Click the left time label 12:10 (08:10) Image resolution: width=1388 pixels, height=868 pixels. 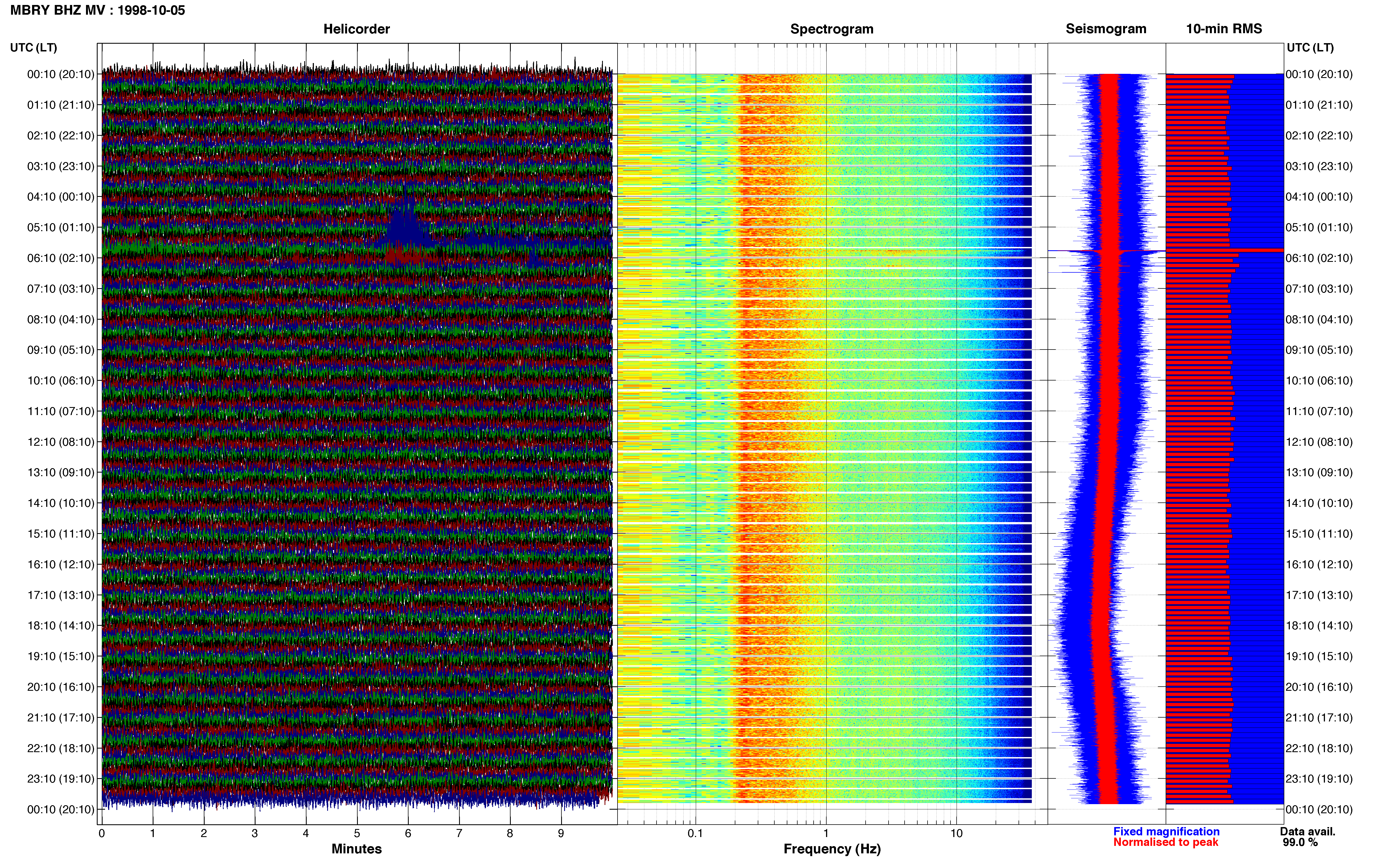[60, 442]
